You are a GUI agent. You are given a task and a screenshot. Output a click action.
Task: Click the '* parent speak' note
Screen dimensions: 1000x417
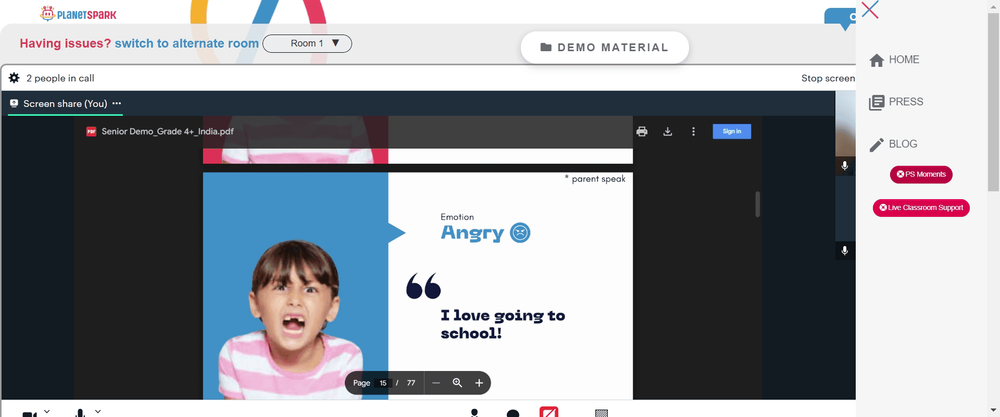point(595,179)
